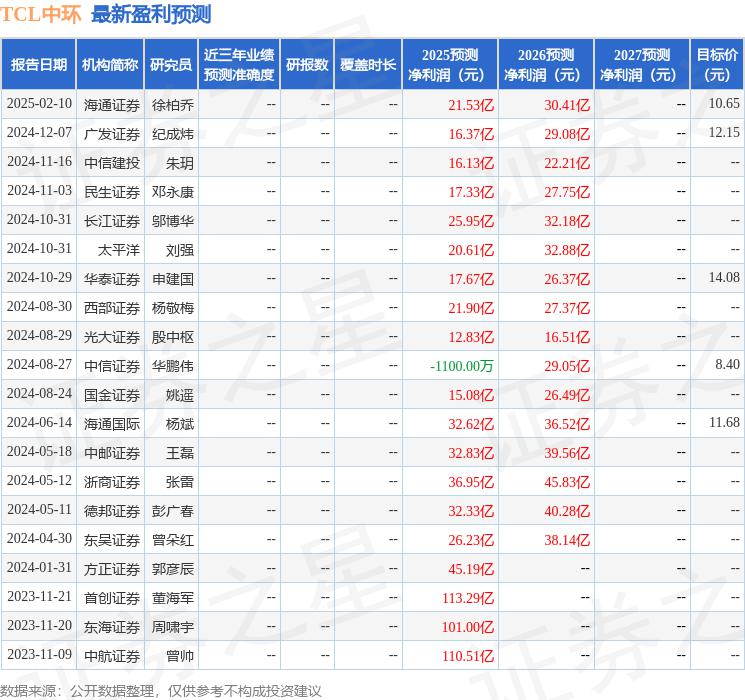Screen dimensions: 745x700
Task: Click the 12.83亿 profit forecast value
Action: click(x=471, y=337)
